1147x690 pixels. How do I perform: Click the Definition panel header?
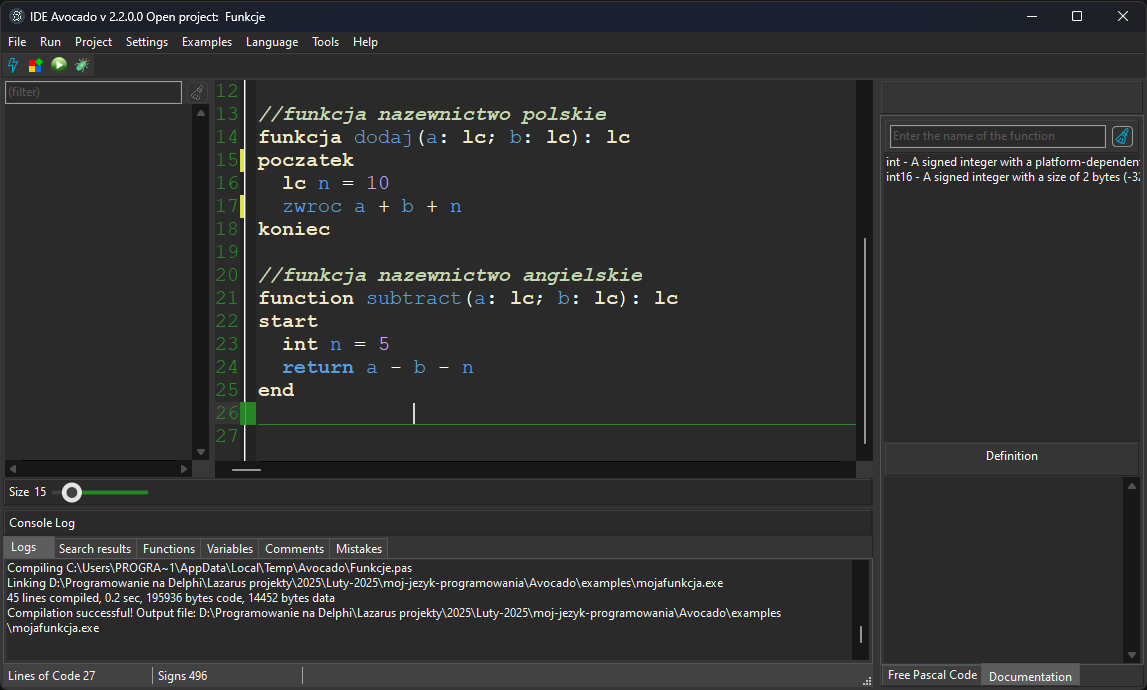1011,456
